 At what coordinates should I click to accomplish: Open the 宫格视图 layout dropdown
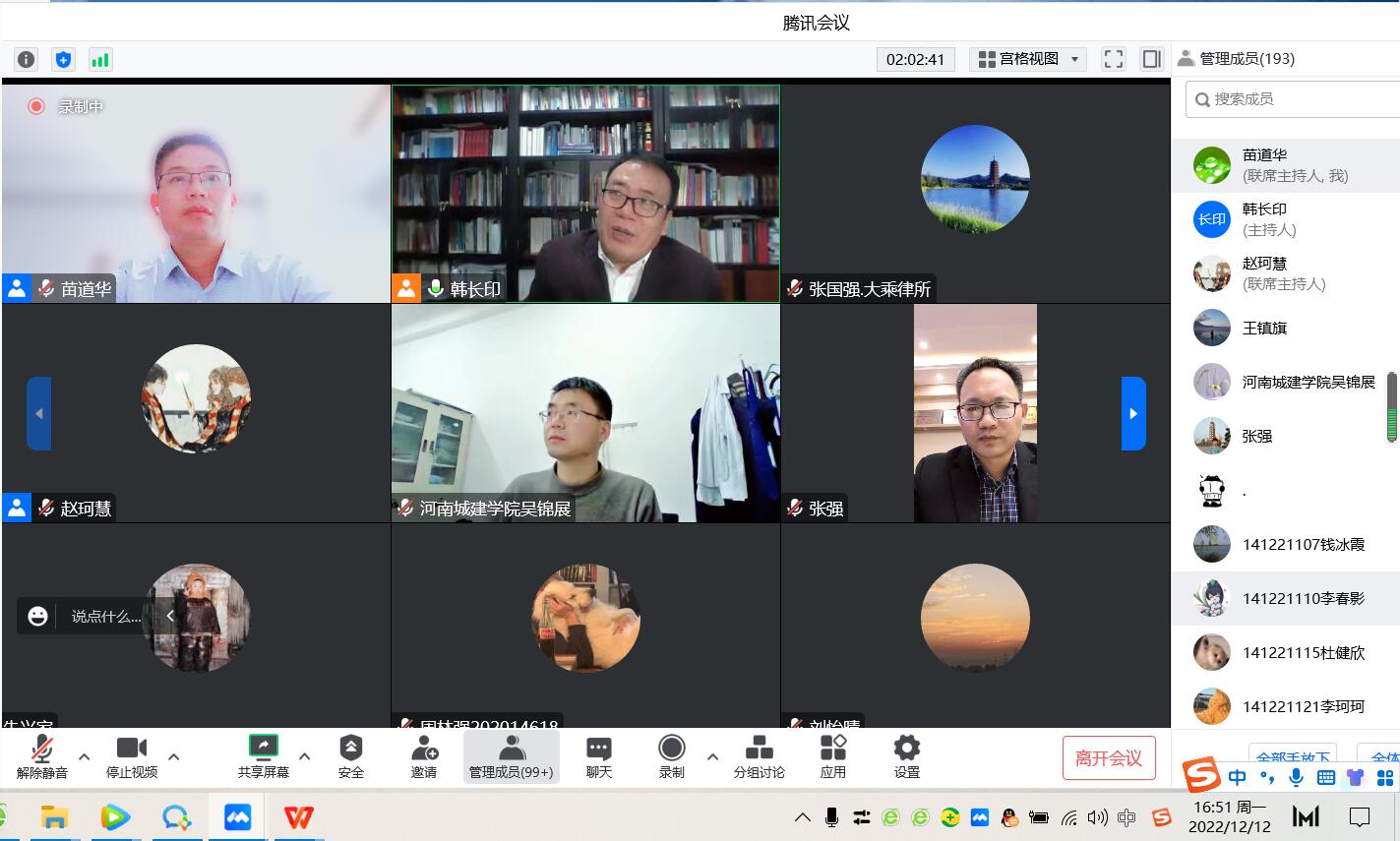[1028, 59]
